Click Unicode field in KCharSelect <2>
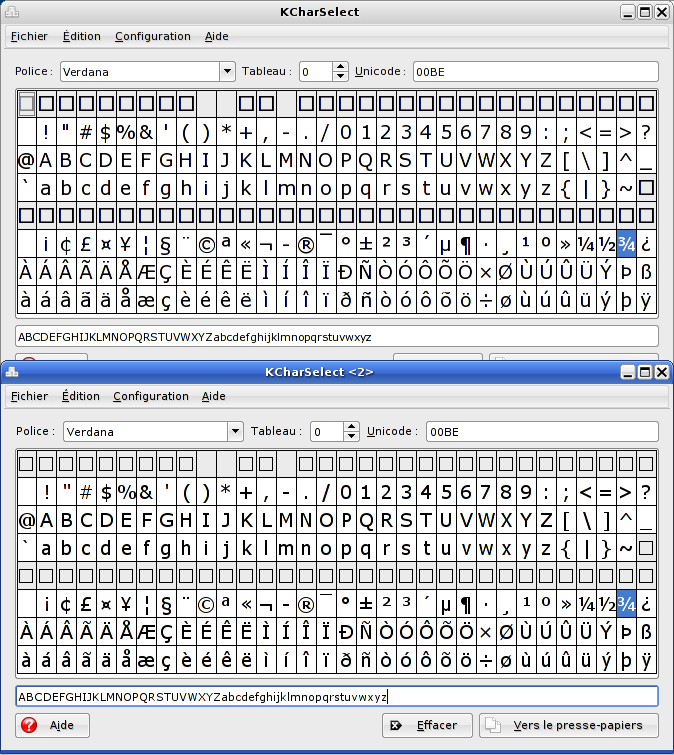 click(542, 431)
